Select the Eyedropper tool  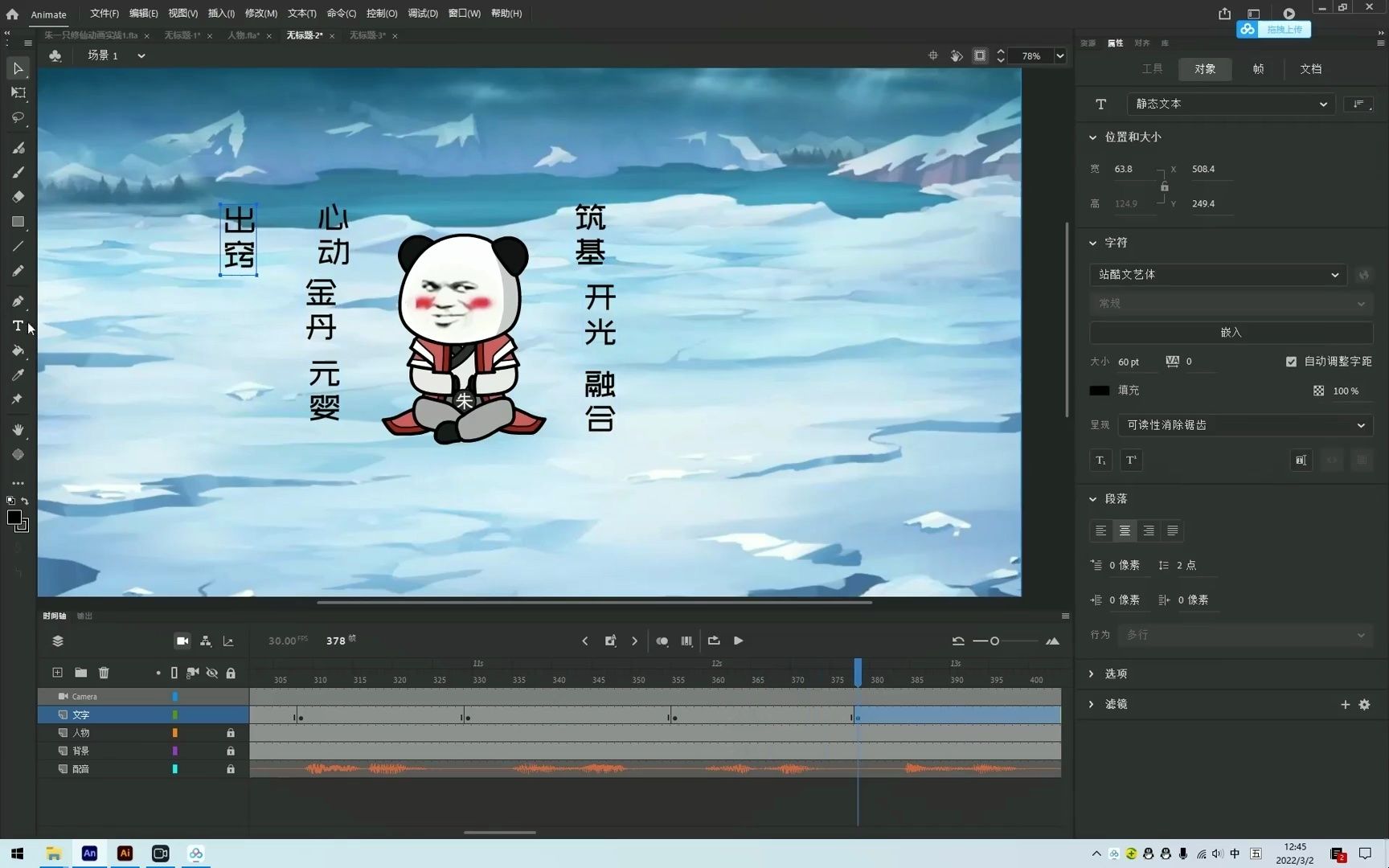(18, 375)
